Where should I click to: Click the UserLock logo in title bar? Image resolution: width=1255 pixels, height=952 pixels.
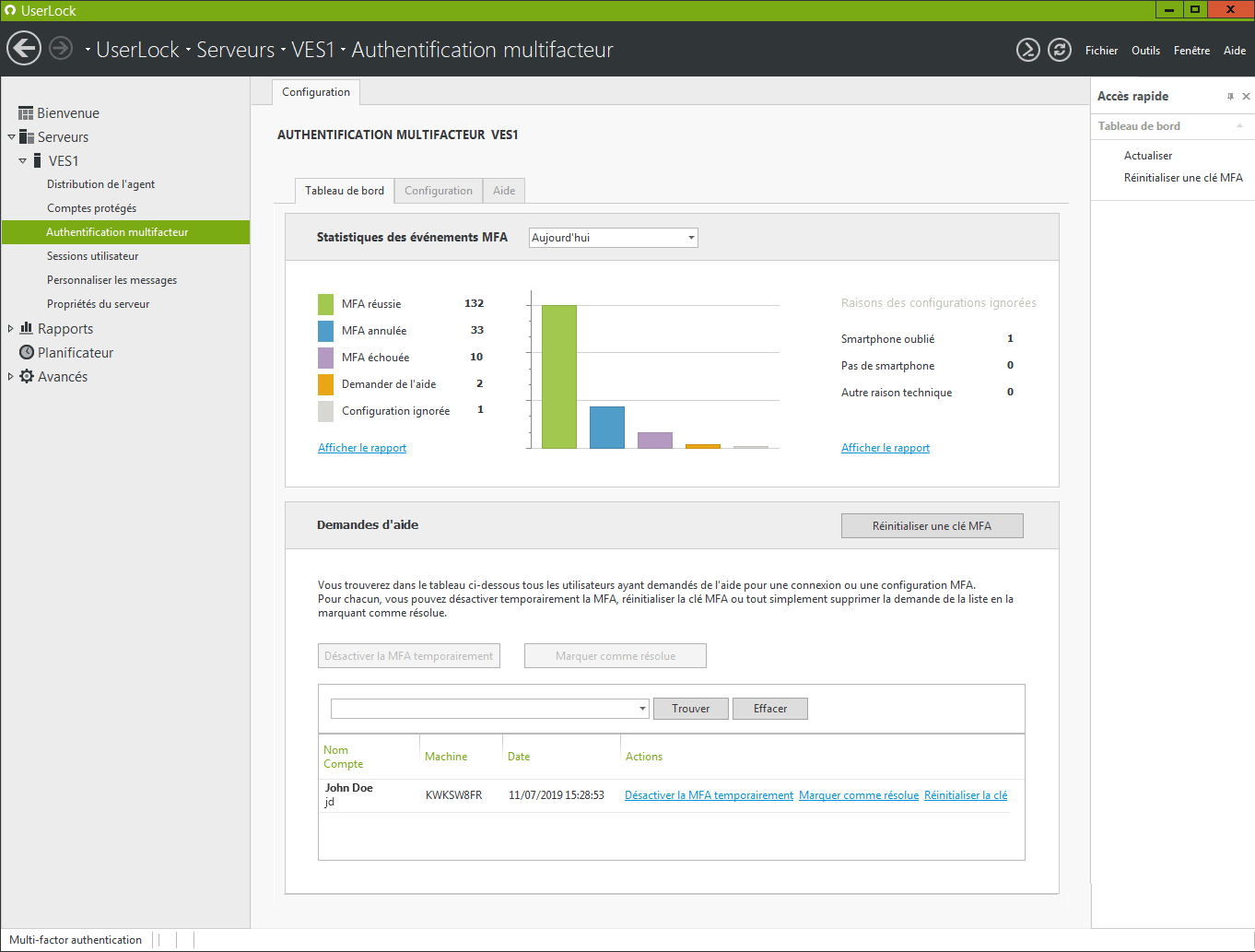(10, 10)
